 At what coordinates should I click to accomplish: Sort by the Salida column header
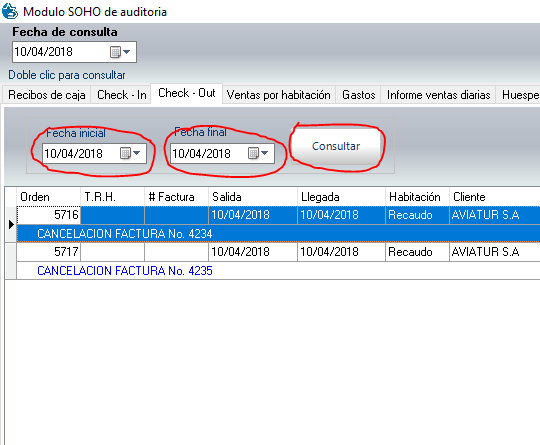tap(253, 197)
